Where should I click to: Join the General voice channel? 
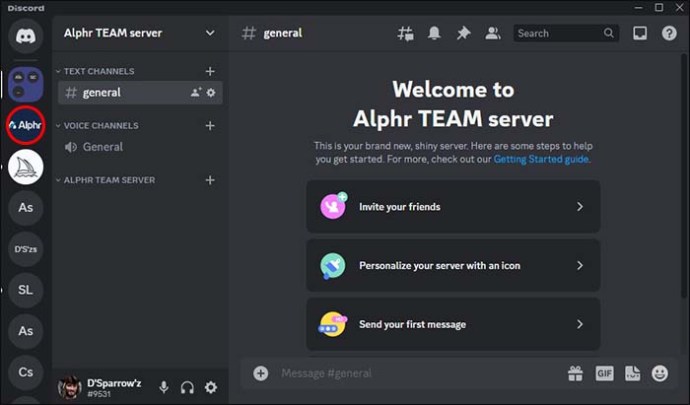pos(102,147)
